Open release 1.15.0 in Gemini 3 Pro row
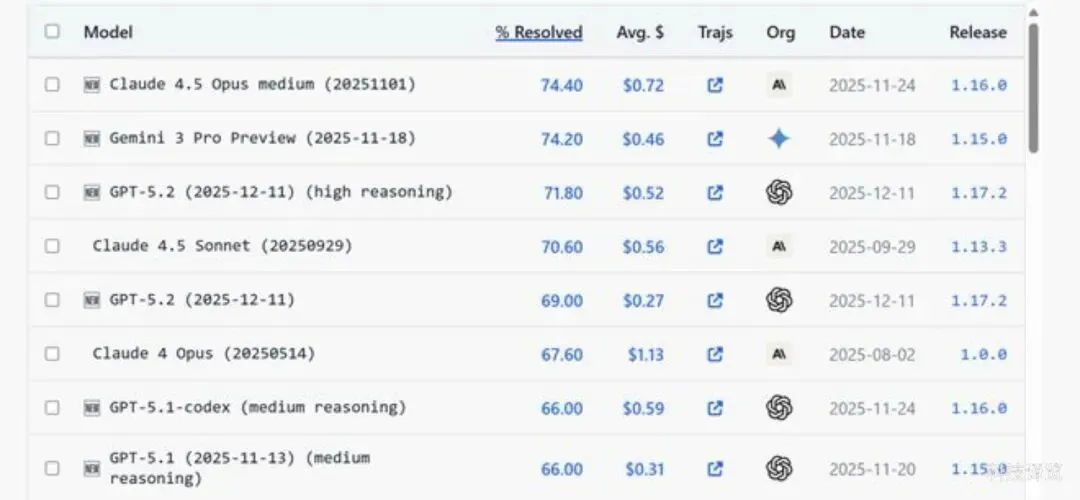Viewport: 1080px width, 500px height. pyautogui.click(x=979, y=139)
